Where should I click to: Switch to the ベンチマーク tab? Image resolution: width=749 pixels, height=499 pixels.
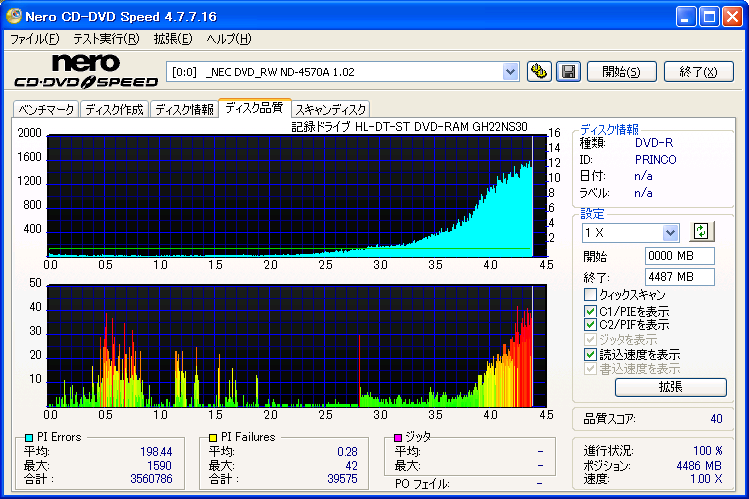[x=46, y=109]
